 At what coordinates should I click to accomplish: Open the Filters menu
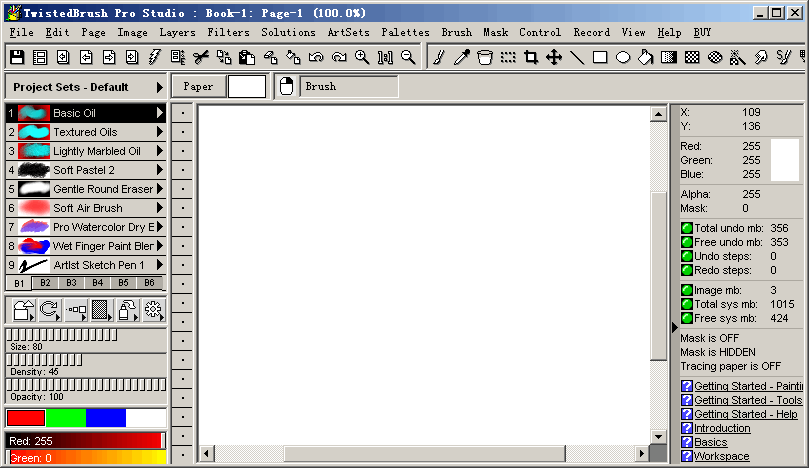pyautogui.click(x=229, y=33)
